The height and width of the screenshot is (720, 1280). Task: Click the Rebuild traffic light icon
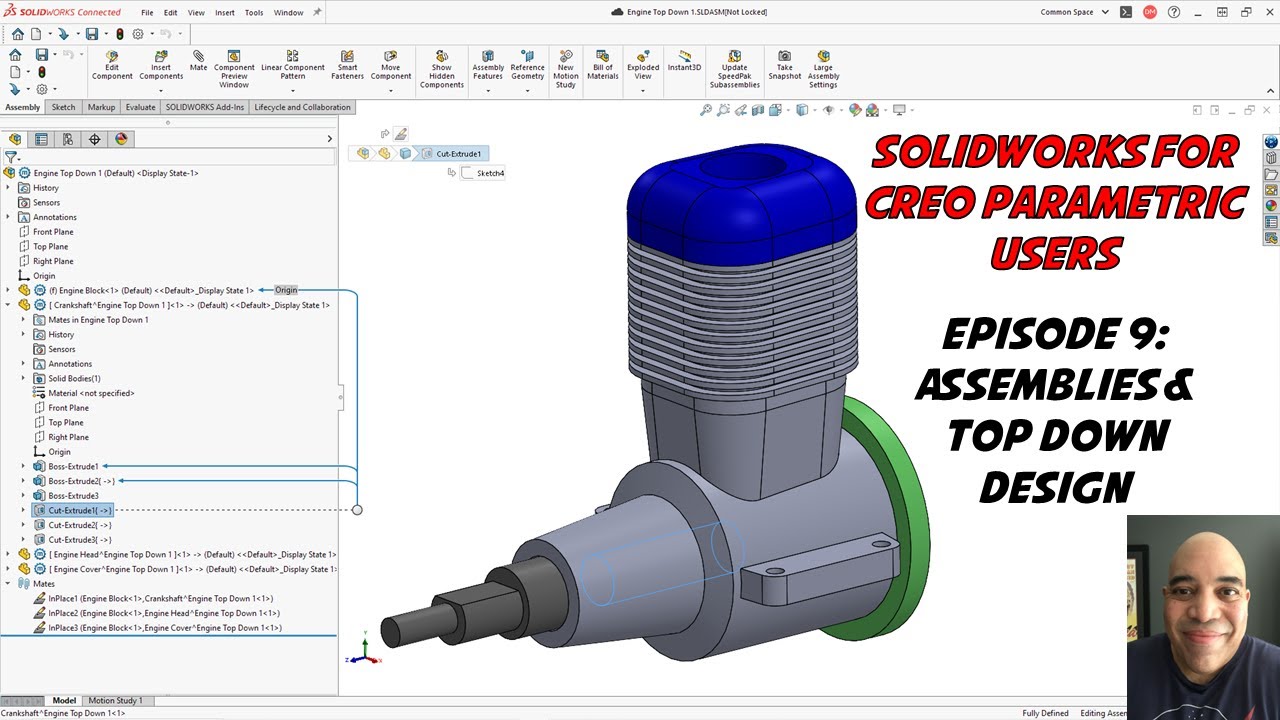[122, 34]
